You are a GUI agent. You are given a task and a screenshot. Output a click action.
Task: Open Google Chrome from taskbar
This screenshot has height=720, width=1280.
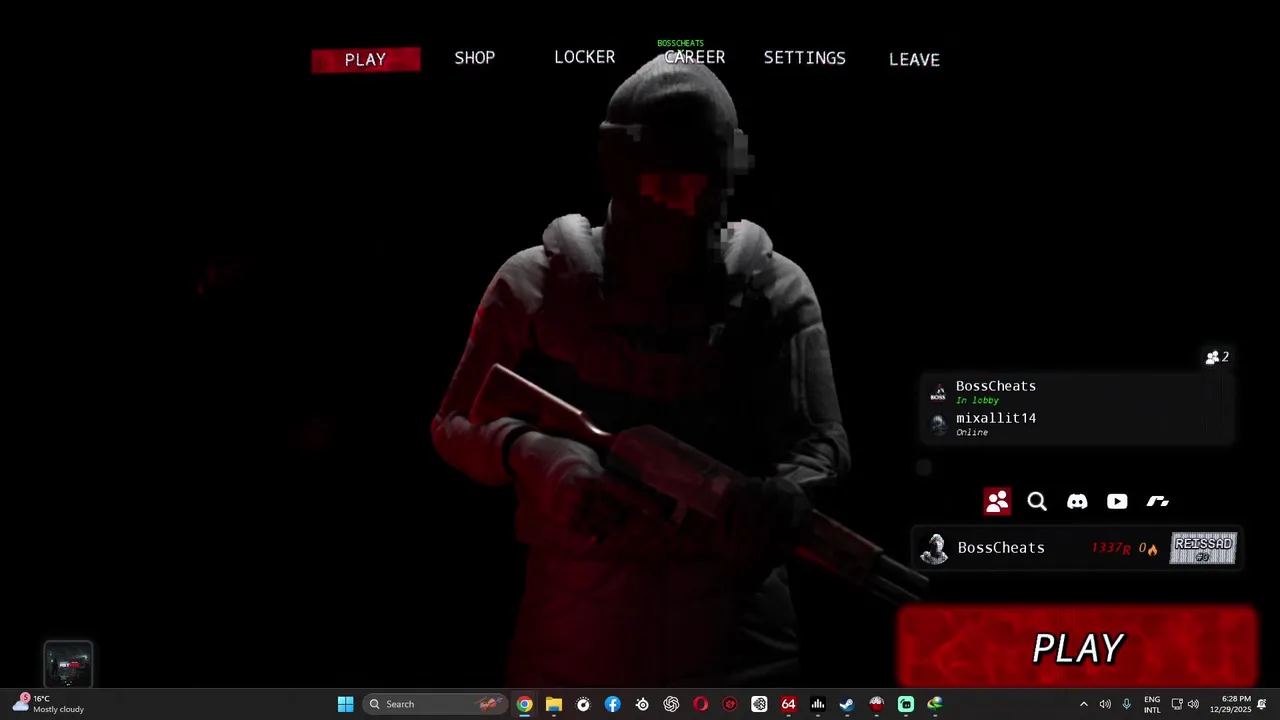coord(525,704)
